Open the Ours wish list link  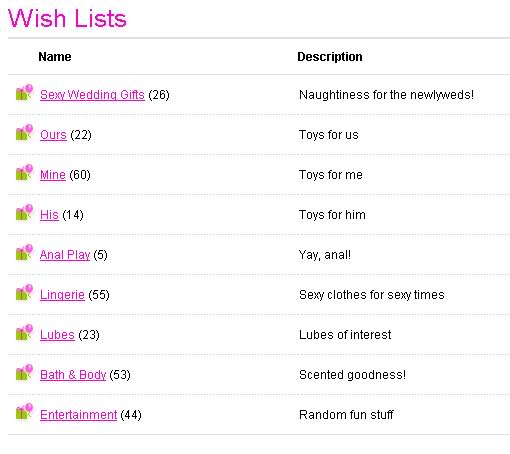click(x=53, y=135)
